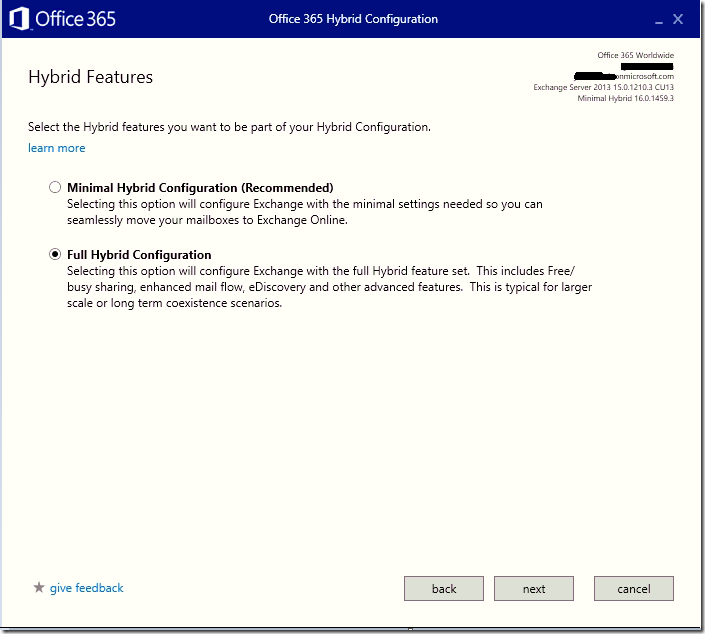This screenshot has height=634, width=705.
Task: Click the 'Select the Hybrid features' instruction text
Action: click(x=229, y=127)
